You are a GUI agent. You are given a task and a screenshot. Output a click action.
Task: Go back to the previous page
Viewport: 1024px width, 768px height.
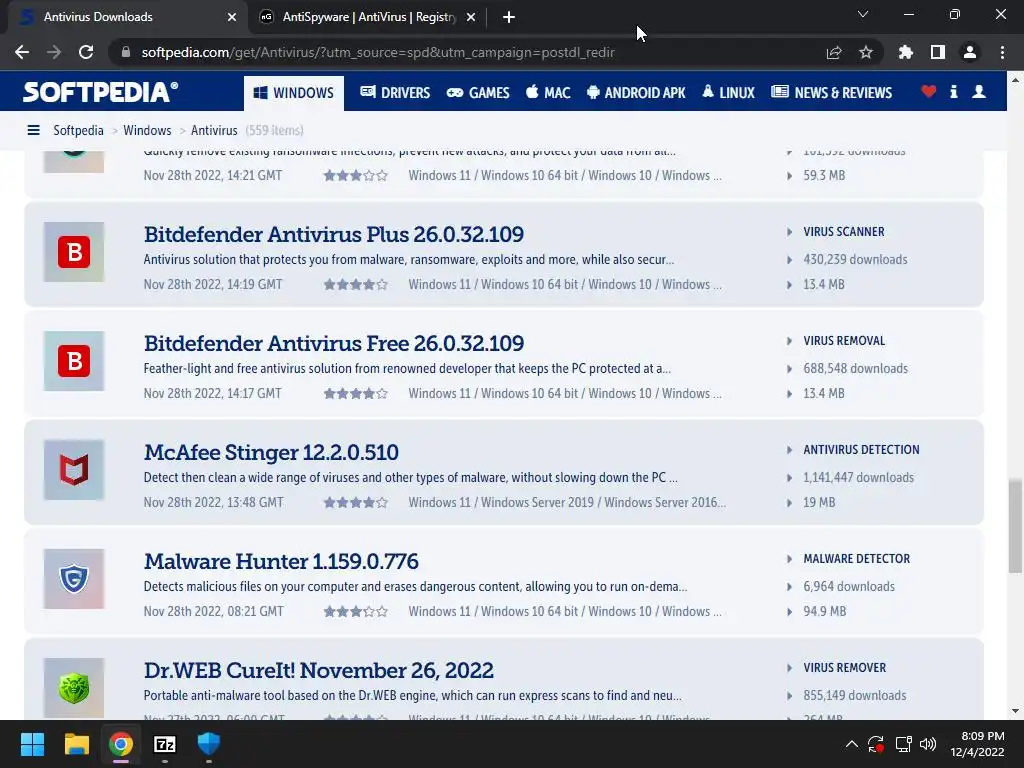[x=22, y=52]
